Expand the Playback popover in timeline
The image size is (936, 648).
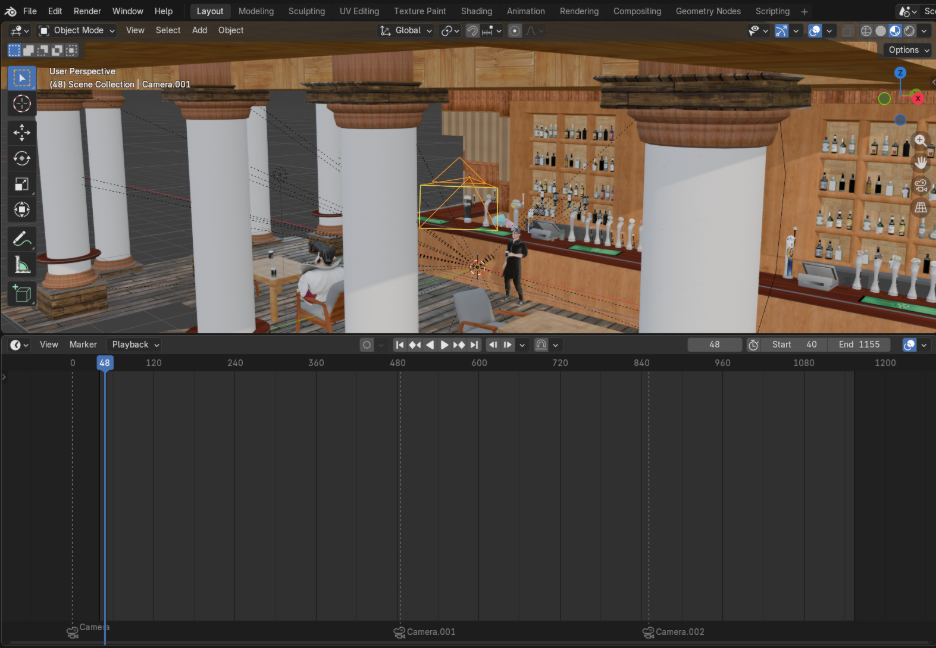(135, 345)
